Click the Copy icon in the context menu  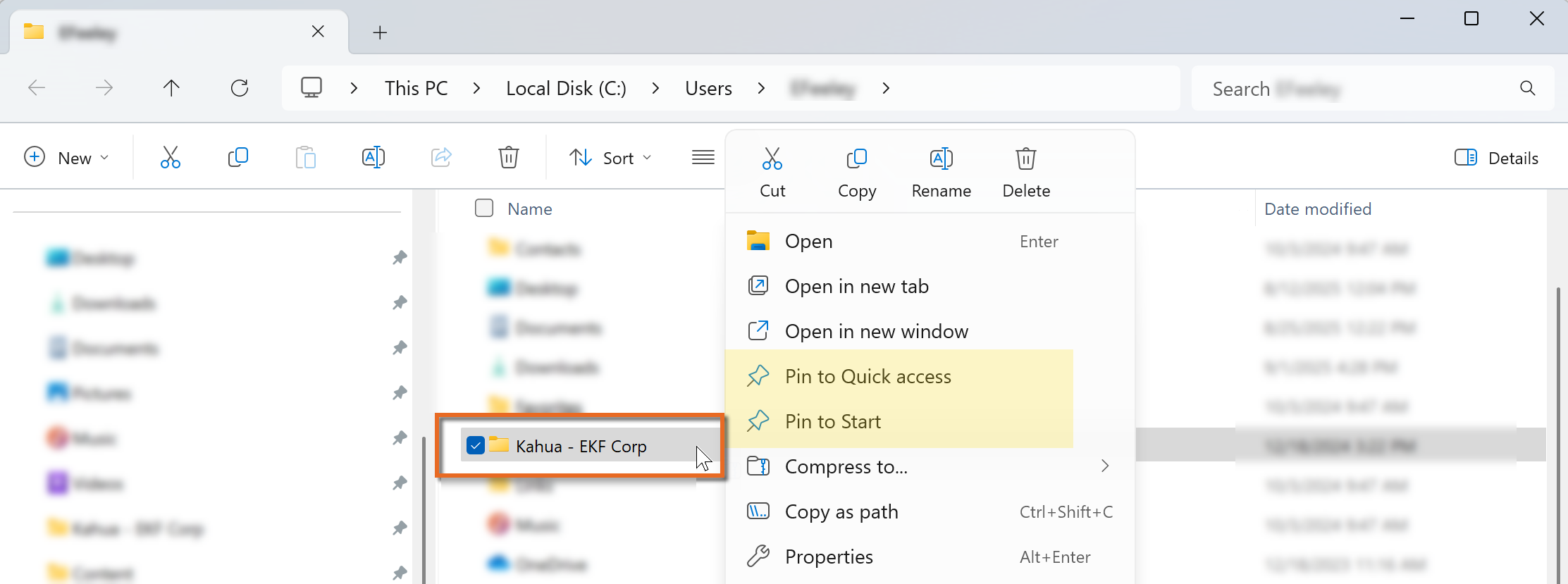pyautogui.click(x=856, y=159)
